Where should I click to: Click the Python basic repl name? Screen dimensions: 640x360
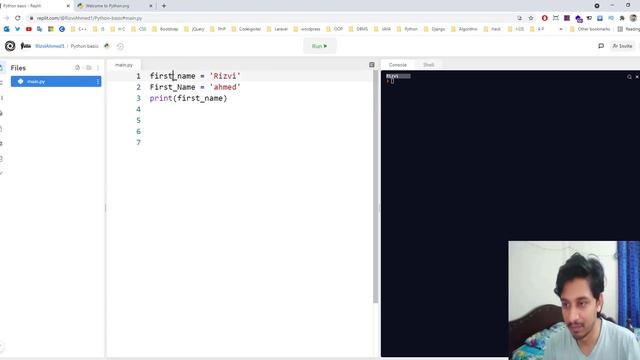[x=84, y=46]
